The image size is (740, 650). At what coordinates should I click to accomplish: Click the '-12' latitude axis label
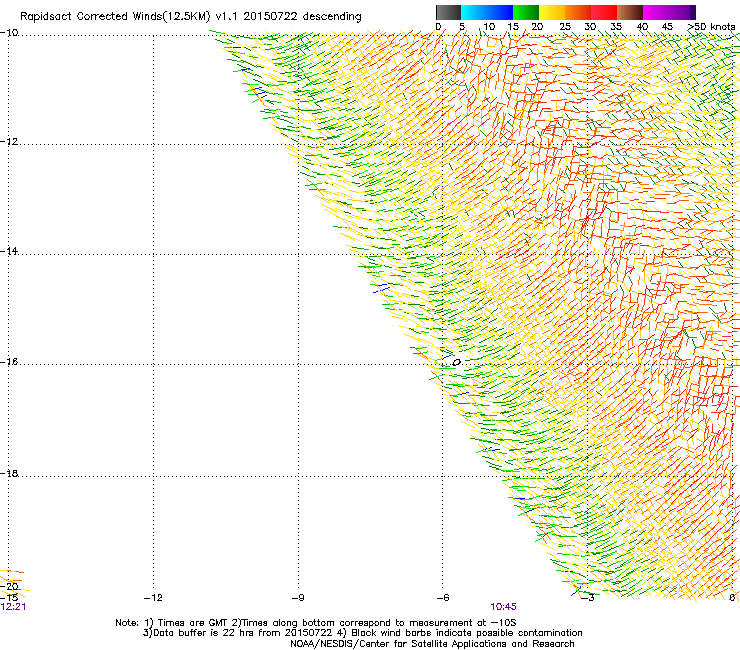(9, 142)
